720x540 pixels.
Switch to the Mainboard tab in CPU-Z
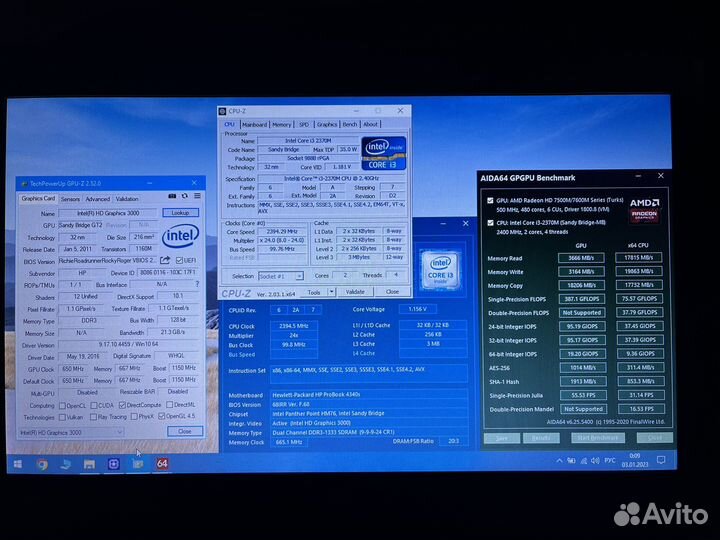(254, 124)
